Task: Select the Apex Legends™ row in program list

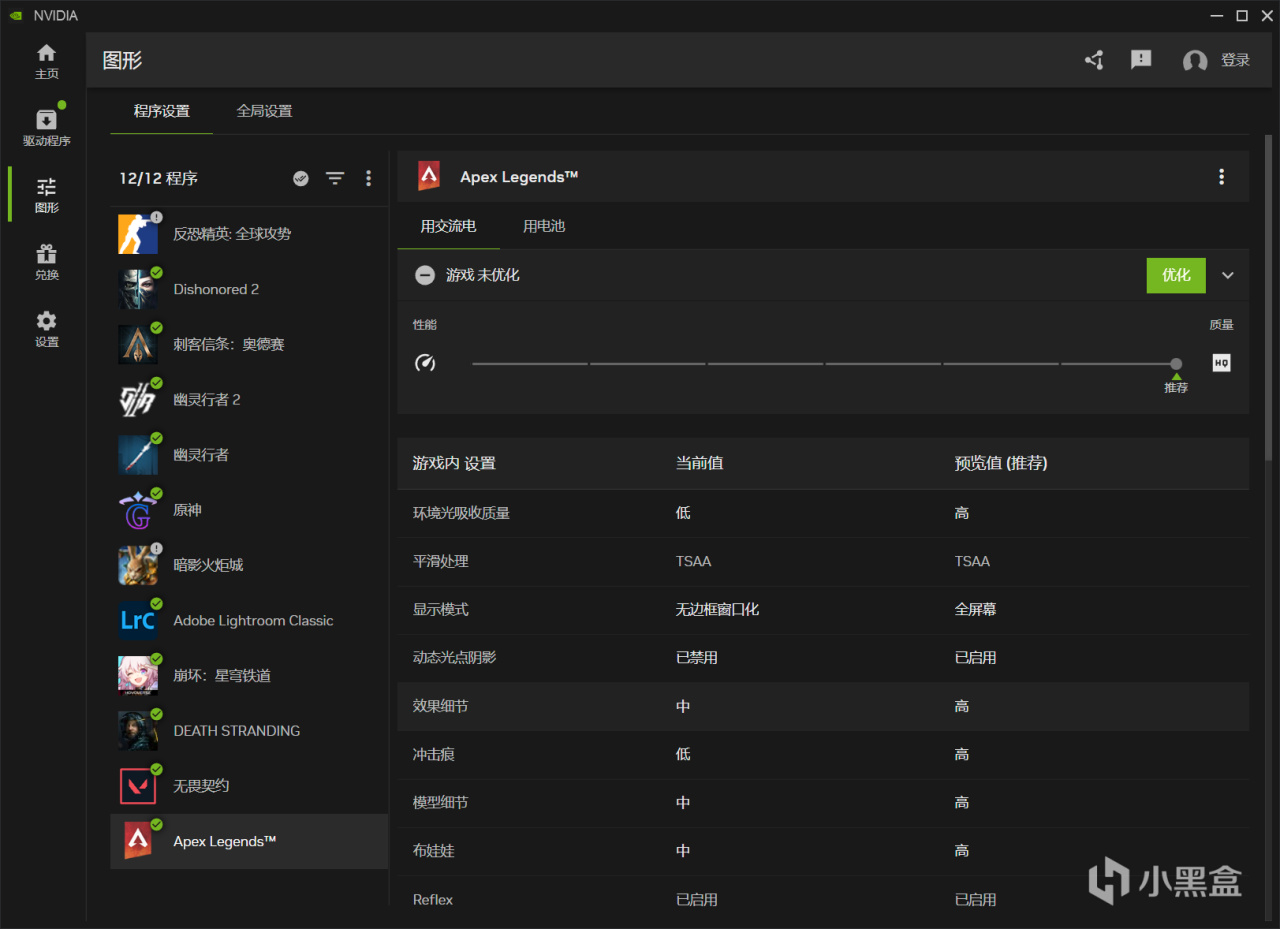Action: (x=249, y=841)
